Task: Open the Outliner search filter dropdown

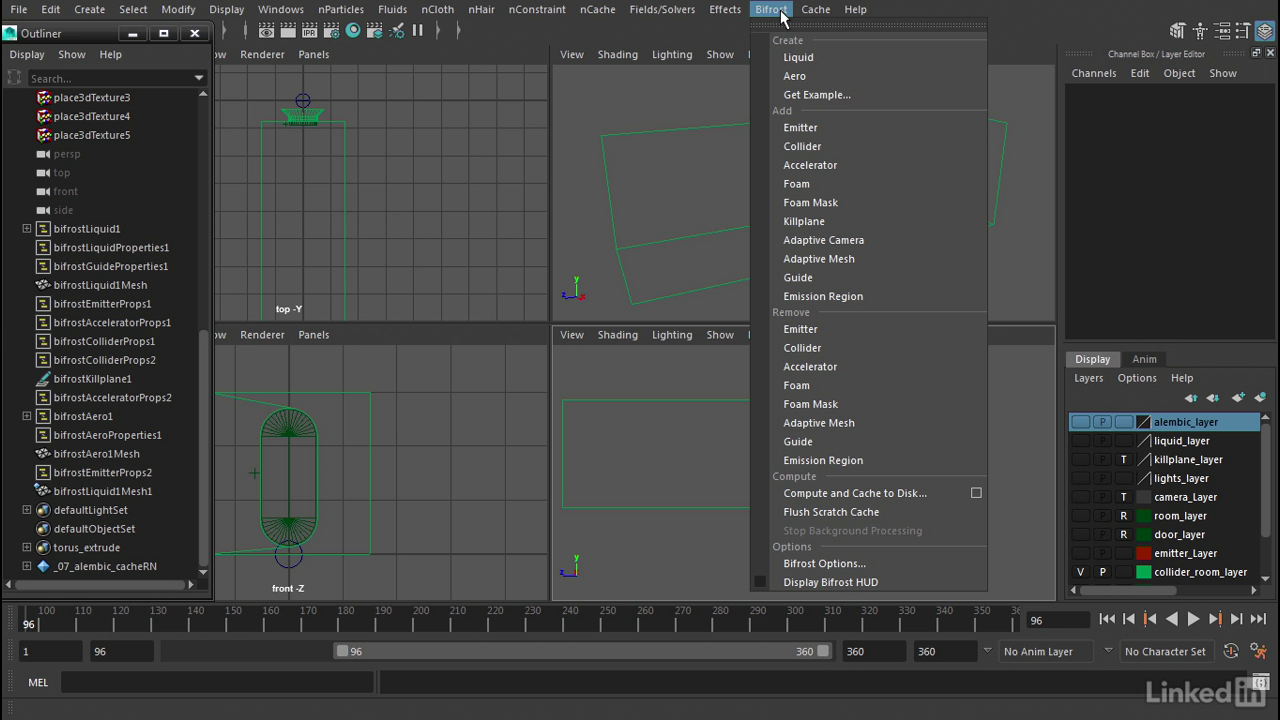Action: click(198, 78)
